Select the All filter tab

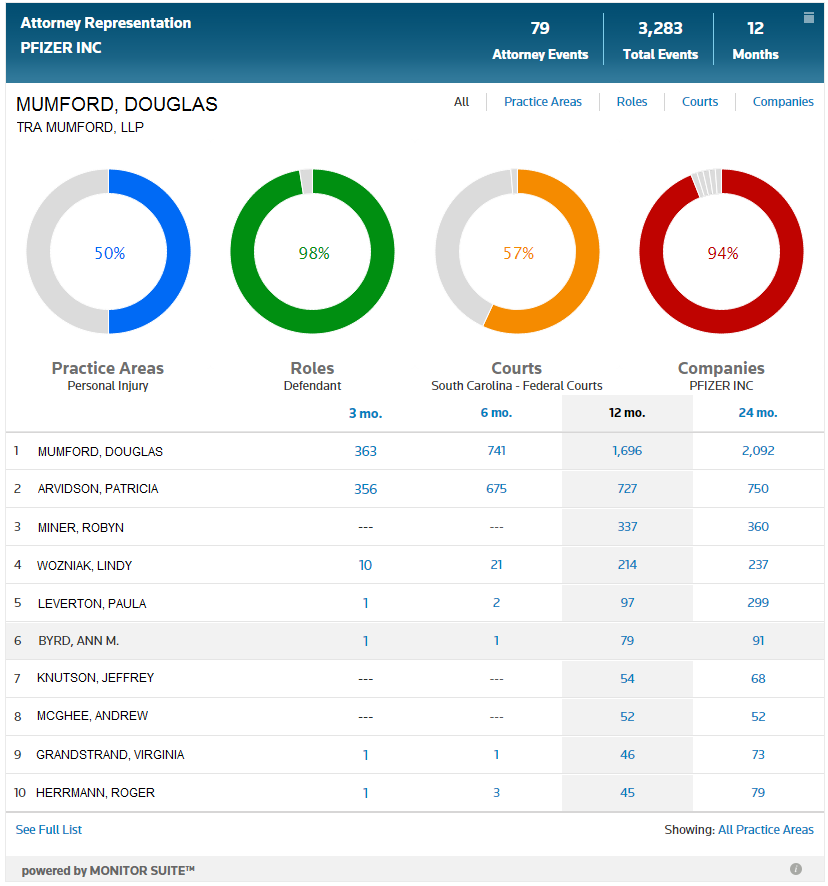tap(461, 102)
